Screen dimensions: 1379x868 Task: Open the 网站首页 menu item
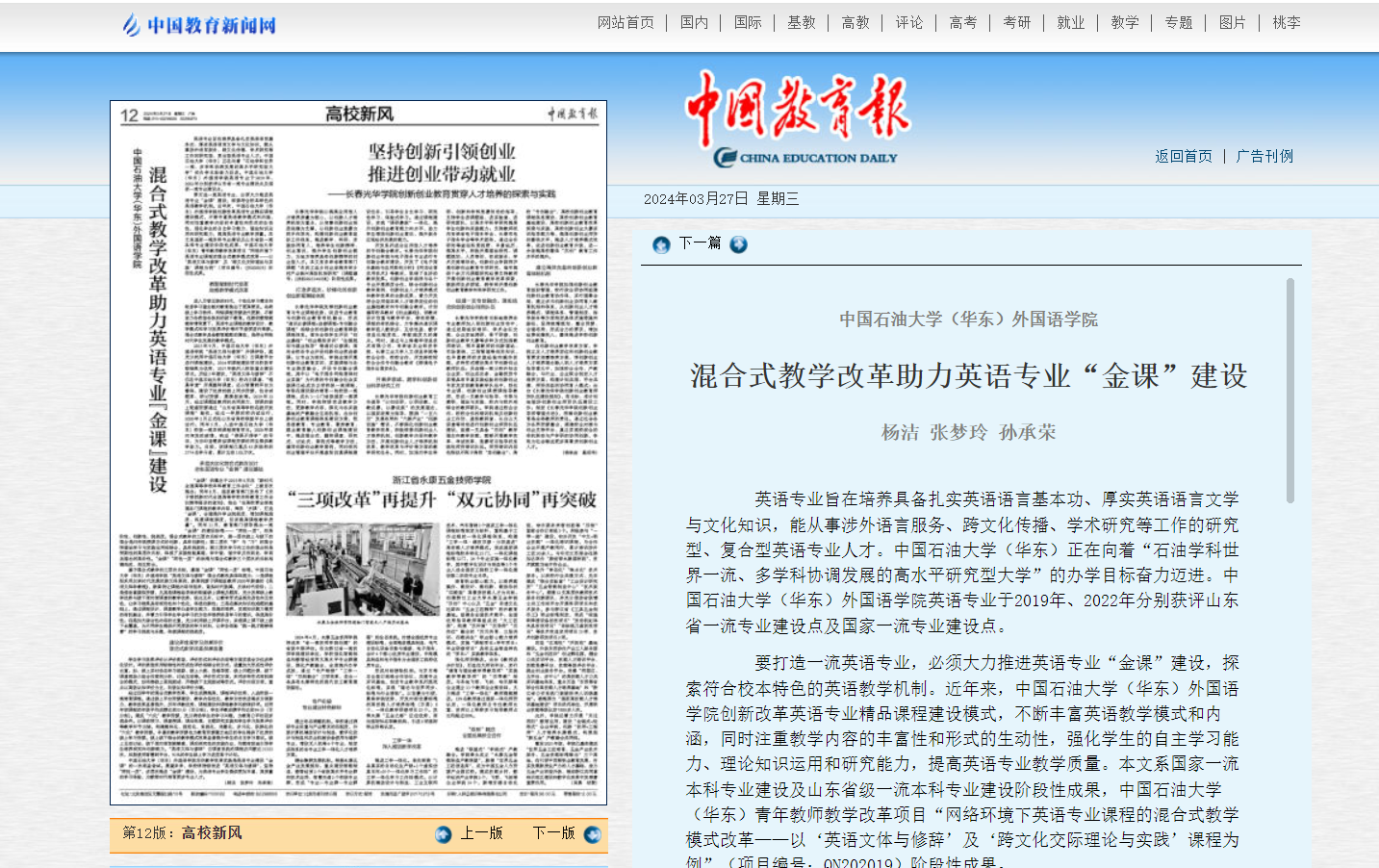click(626, 22)
